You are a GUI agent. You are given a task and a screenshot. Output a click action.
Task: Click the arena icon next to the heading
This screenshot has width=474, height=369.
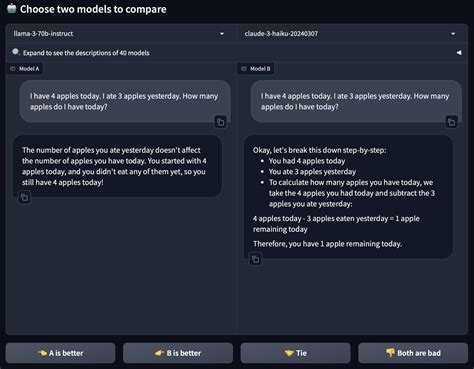tap(12, 8)
